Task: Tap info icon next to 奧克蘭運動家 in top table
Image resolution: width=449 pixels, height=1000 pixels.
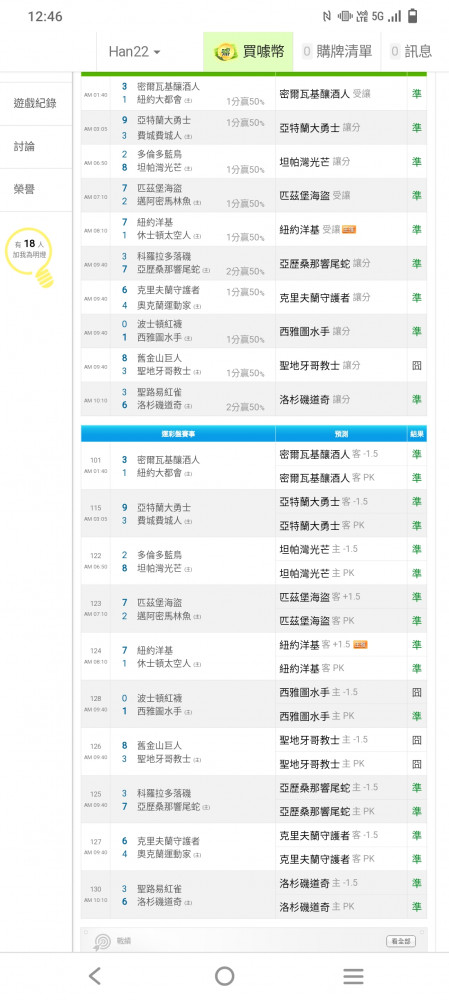Action: (197, 305)
